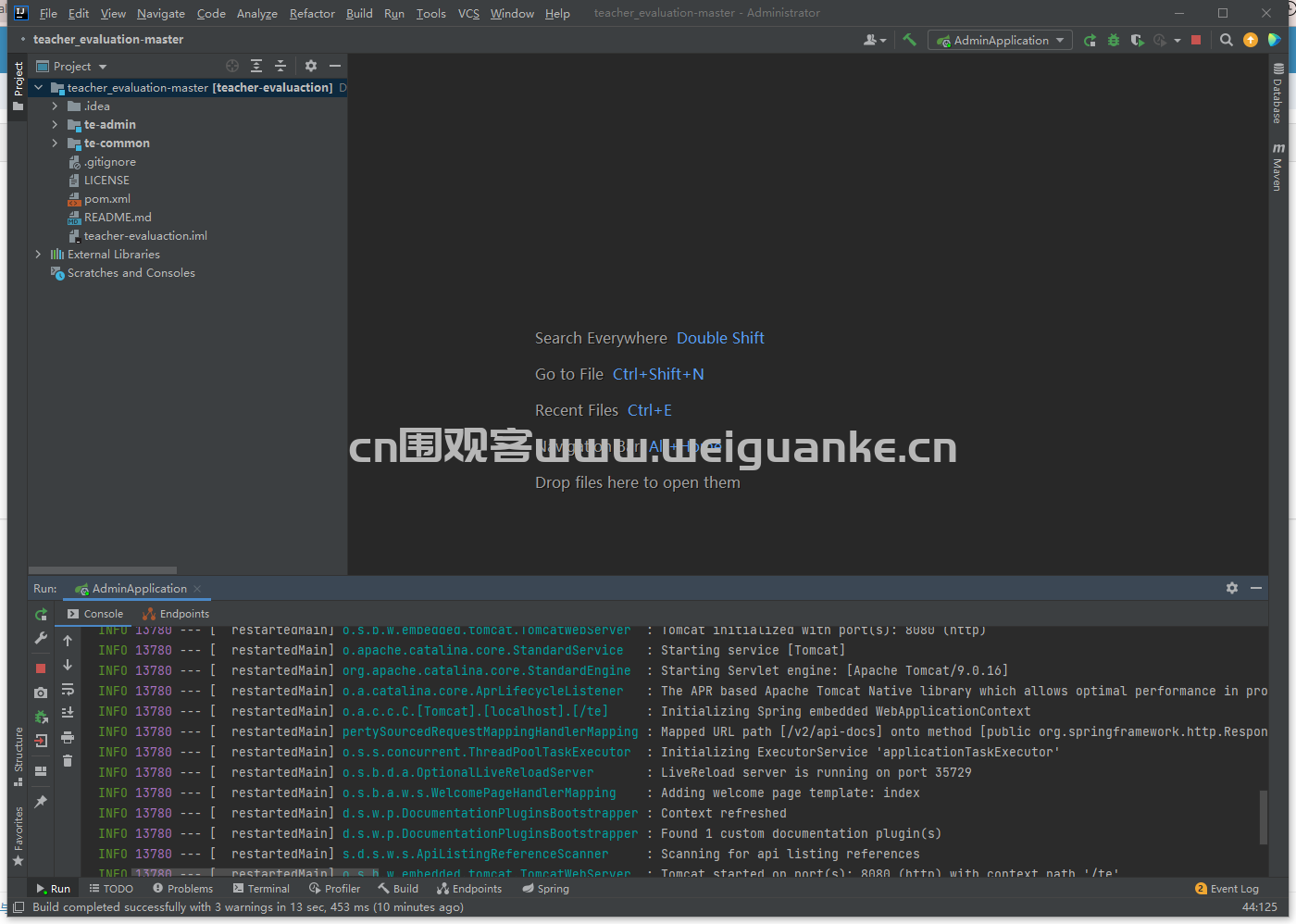Run AdminApplication with coverage shield icon

[x=1137, y=40]
